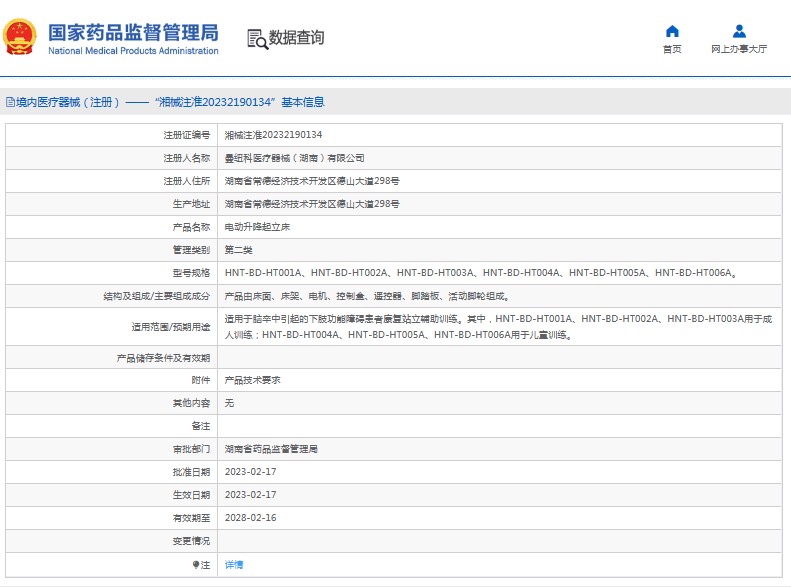Screen dimensions: 791x587
Task: Click the 备注 label
Action: [200, 426]
